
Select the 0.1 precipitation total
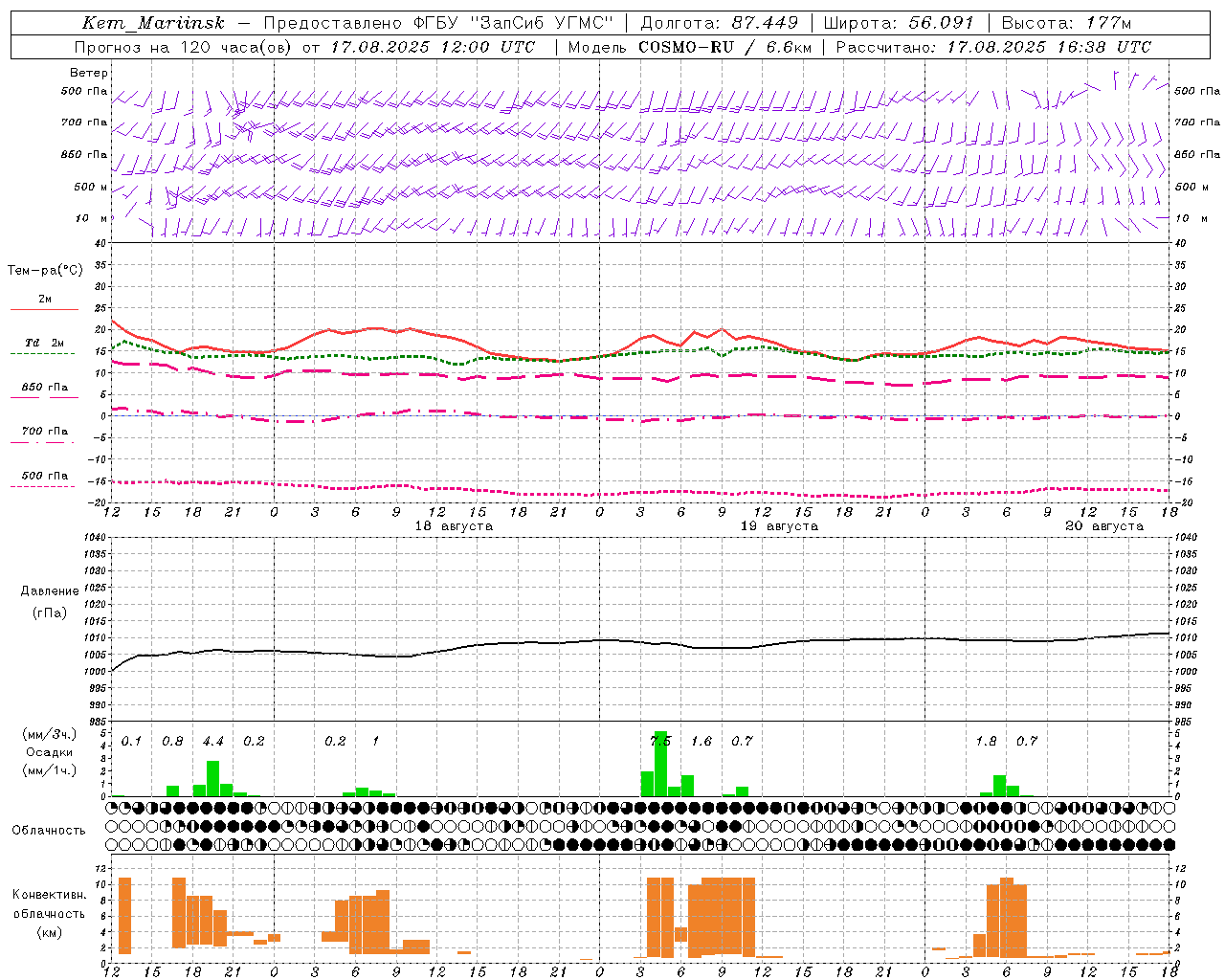(x=131, y=741)
